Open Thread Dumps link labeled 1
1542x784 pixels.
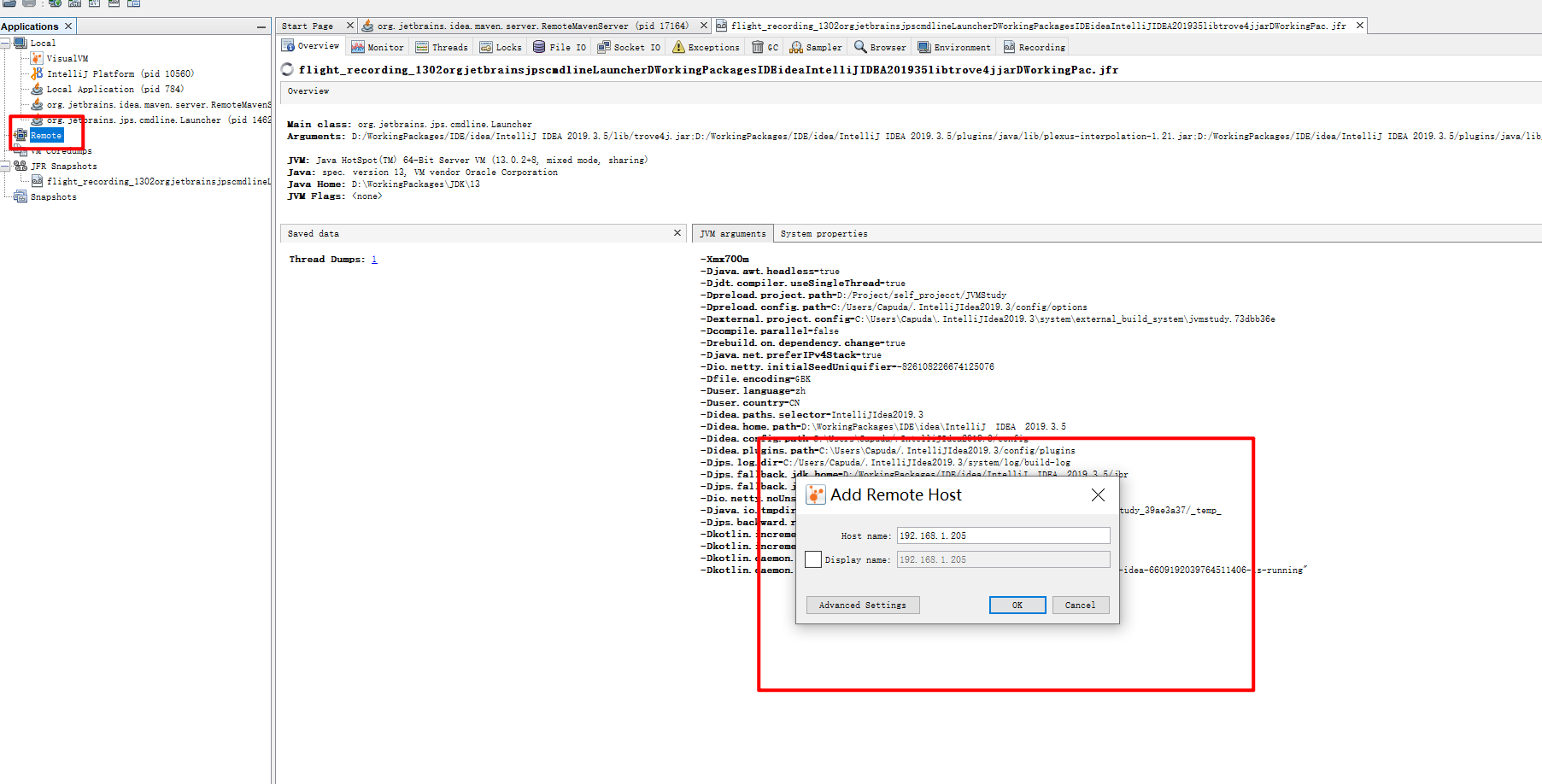[374, 259]
